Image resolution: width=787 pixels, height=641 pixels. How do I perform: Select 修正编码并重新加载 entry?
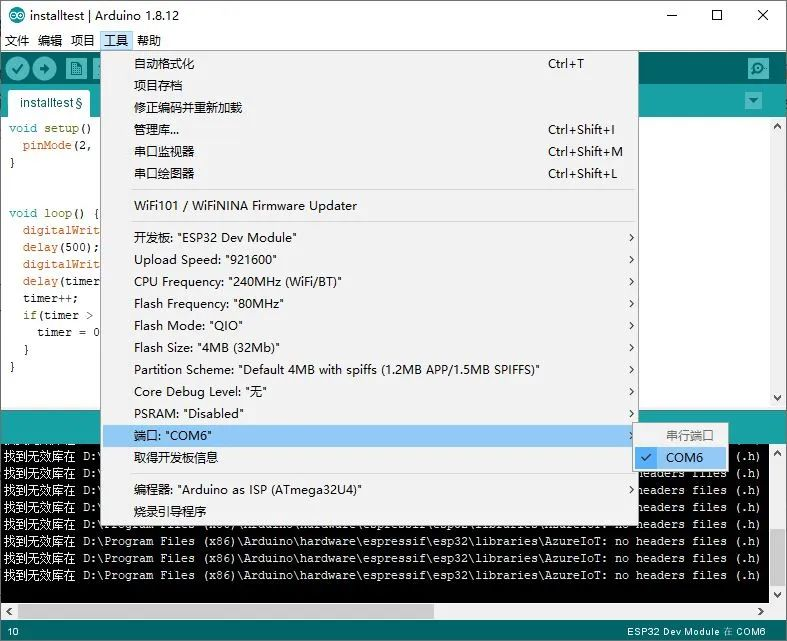click(369, 107)
